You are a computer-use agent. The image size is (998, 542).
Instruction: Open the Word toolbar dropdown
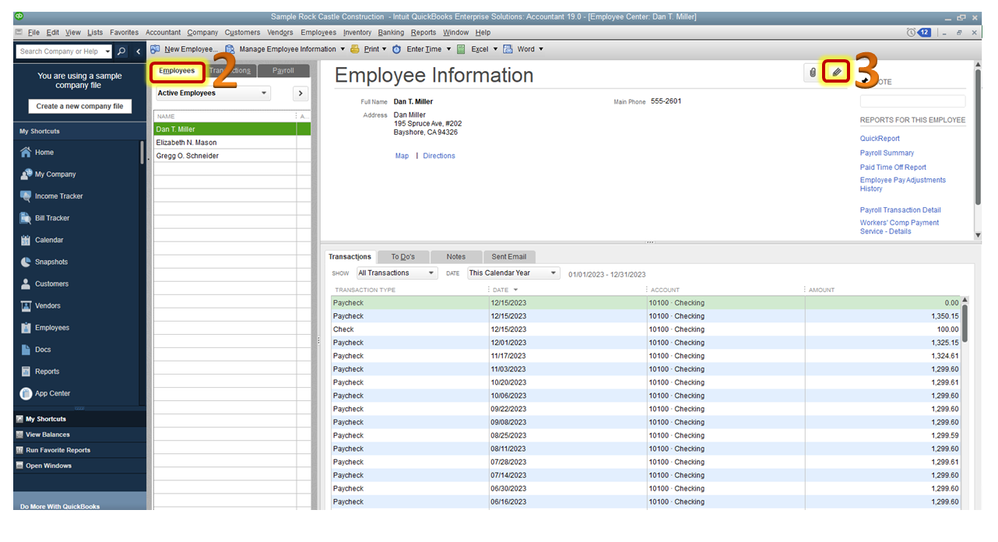tap(524, 49)
